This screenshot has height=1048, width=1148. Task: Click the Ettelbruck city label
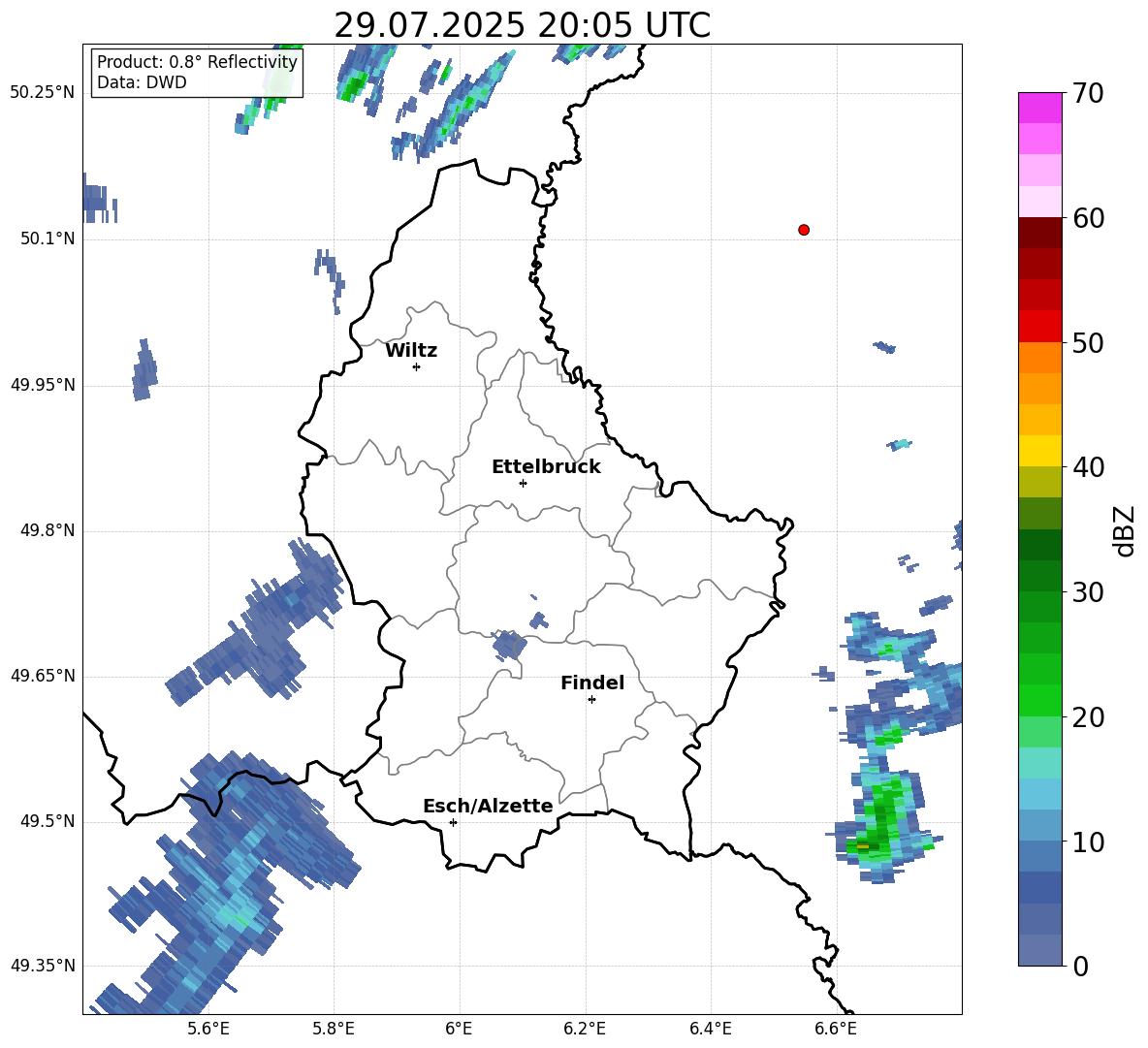(546, 467)
